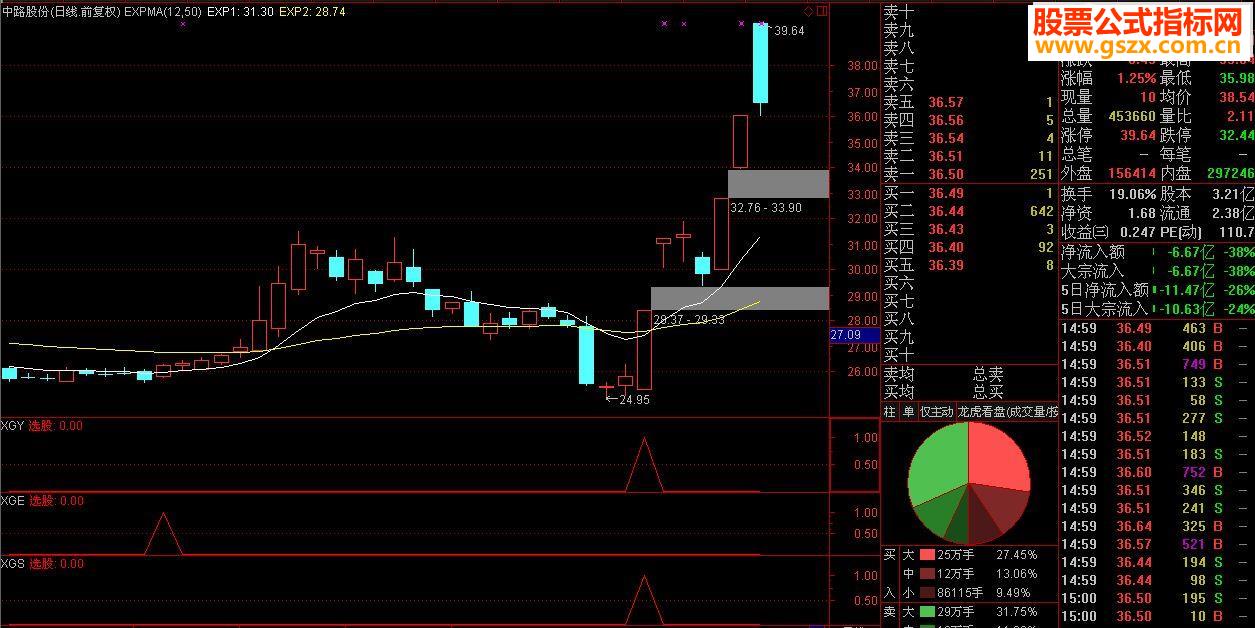1255x628 pixels.
Task: Click the XGY 选股 indicator label
Action: (42, 425)
